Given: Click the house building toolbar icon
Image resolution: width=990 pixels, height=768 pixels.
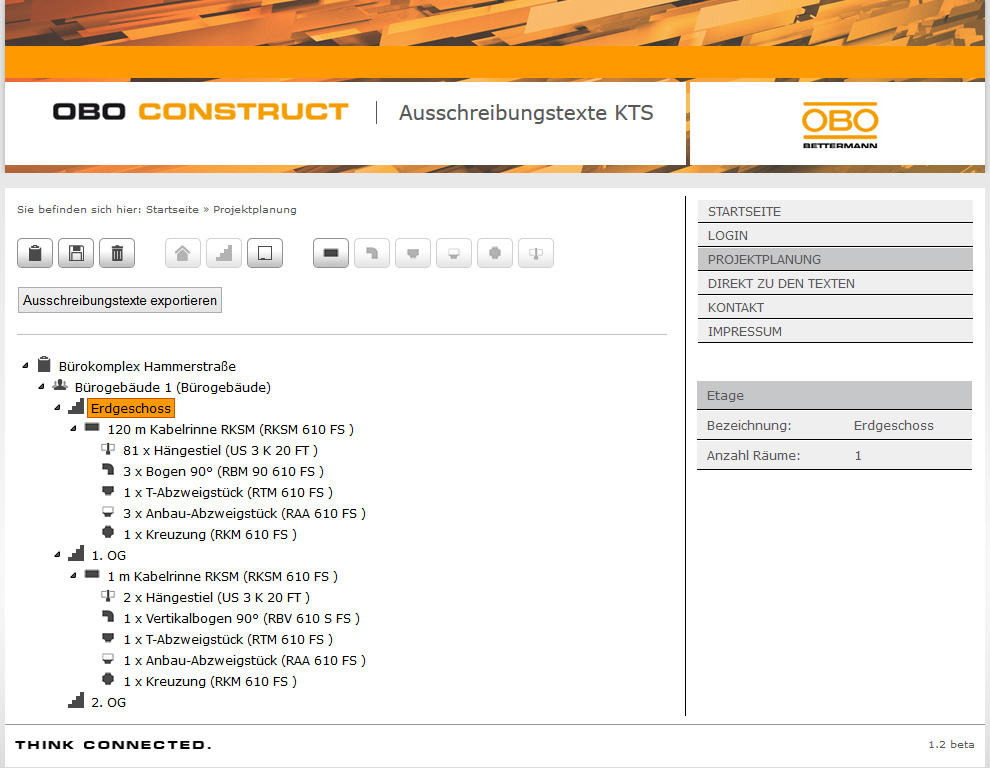Looking at the screenshot, I should point(182,253).
